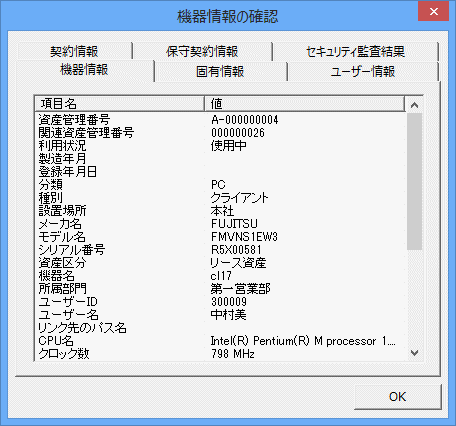Viewport: 456px width, 426px height.
Task: Click the value 本社
Action: [222, 211]
